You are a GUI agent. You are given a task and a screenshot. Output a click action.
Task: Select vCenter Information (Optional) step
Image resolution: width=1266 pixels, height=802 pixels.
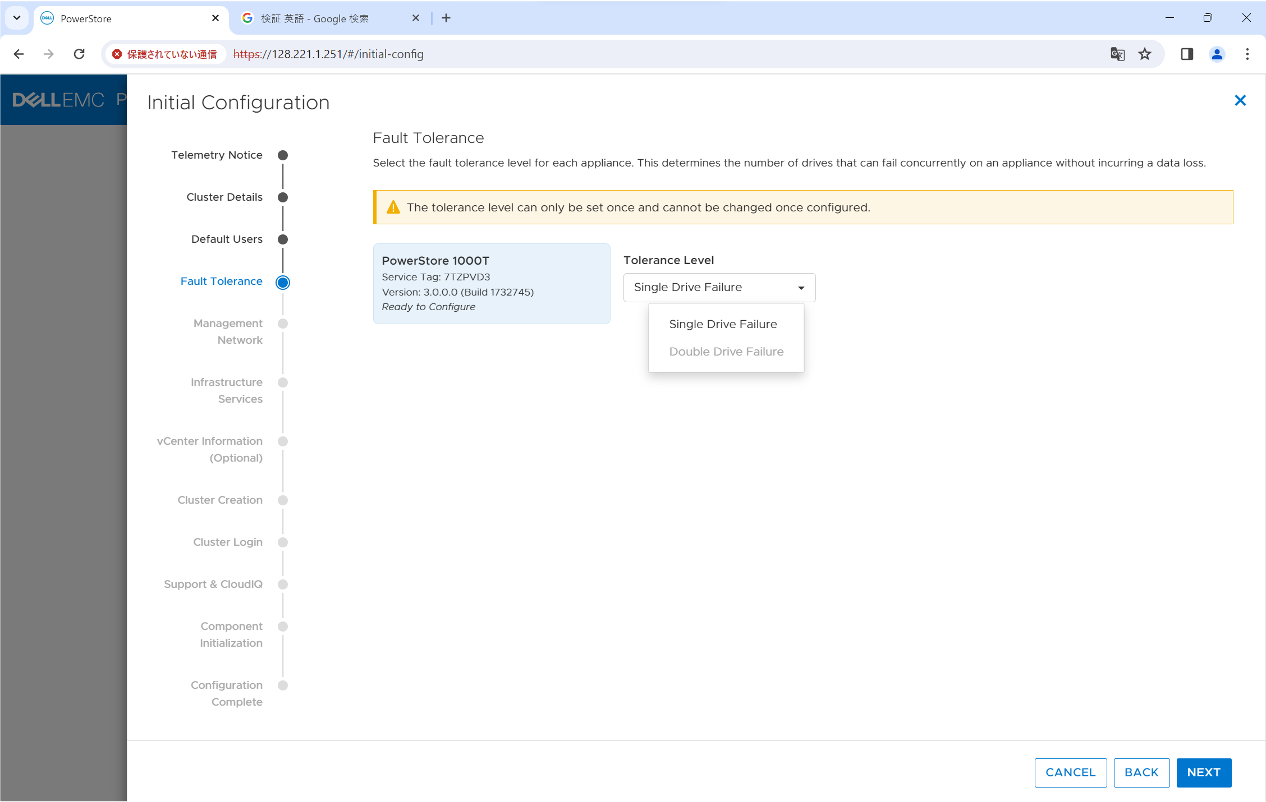coord(210,450)
